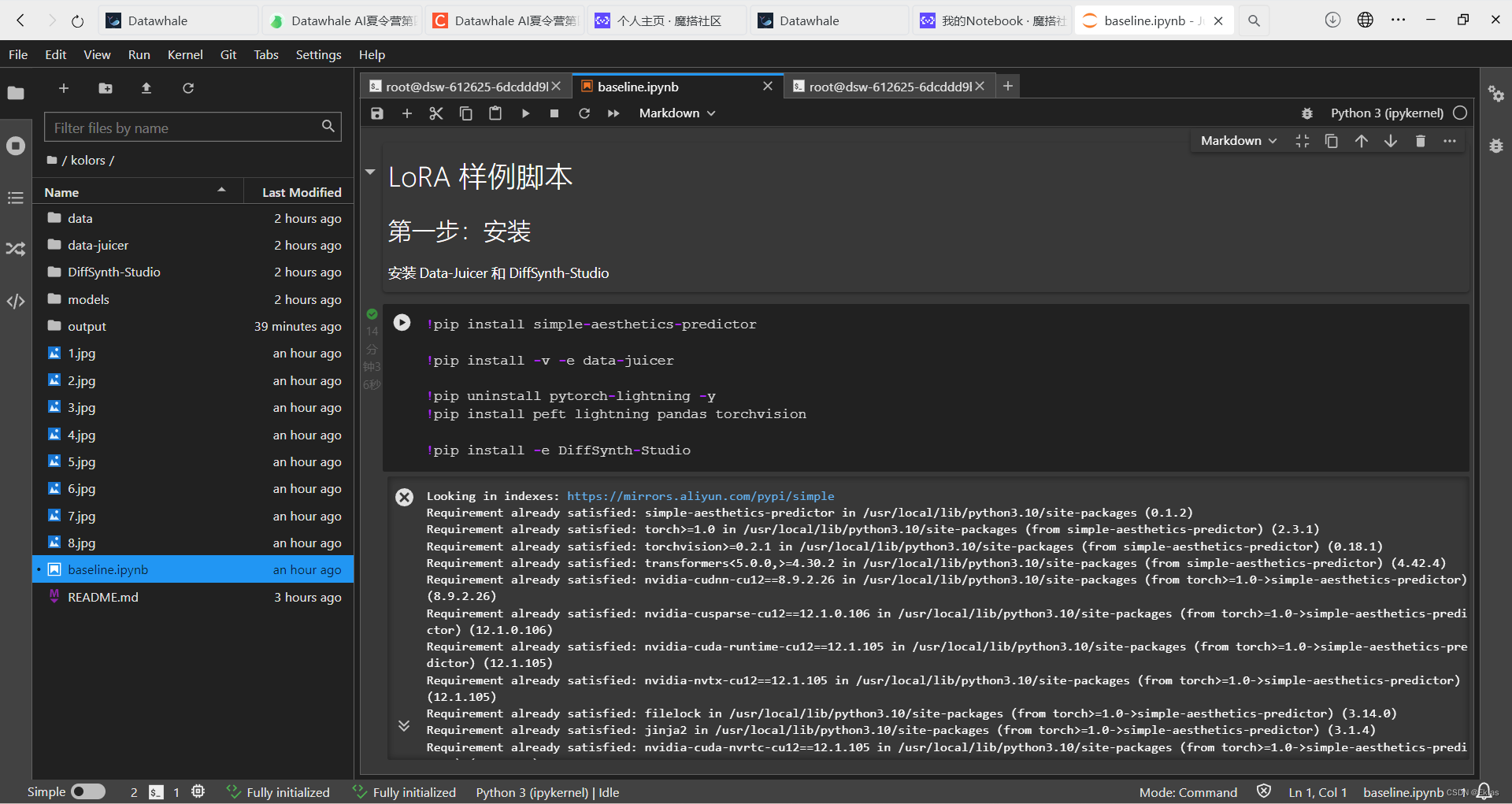This screenshot has width=1512, height=804.
Task: Restart the kernel from notebook toolbar
Action: point(584,113)
